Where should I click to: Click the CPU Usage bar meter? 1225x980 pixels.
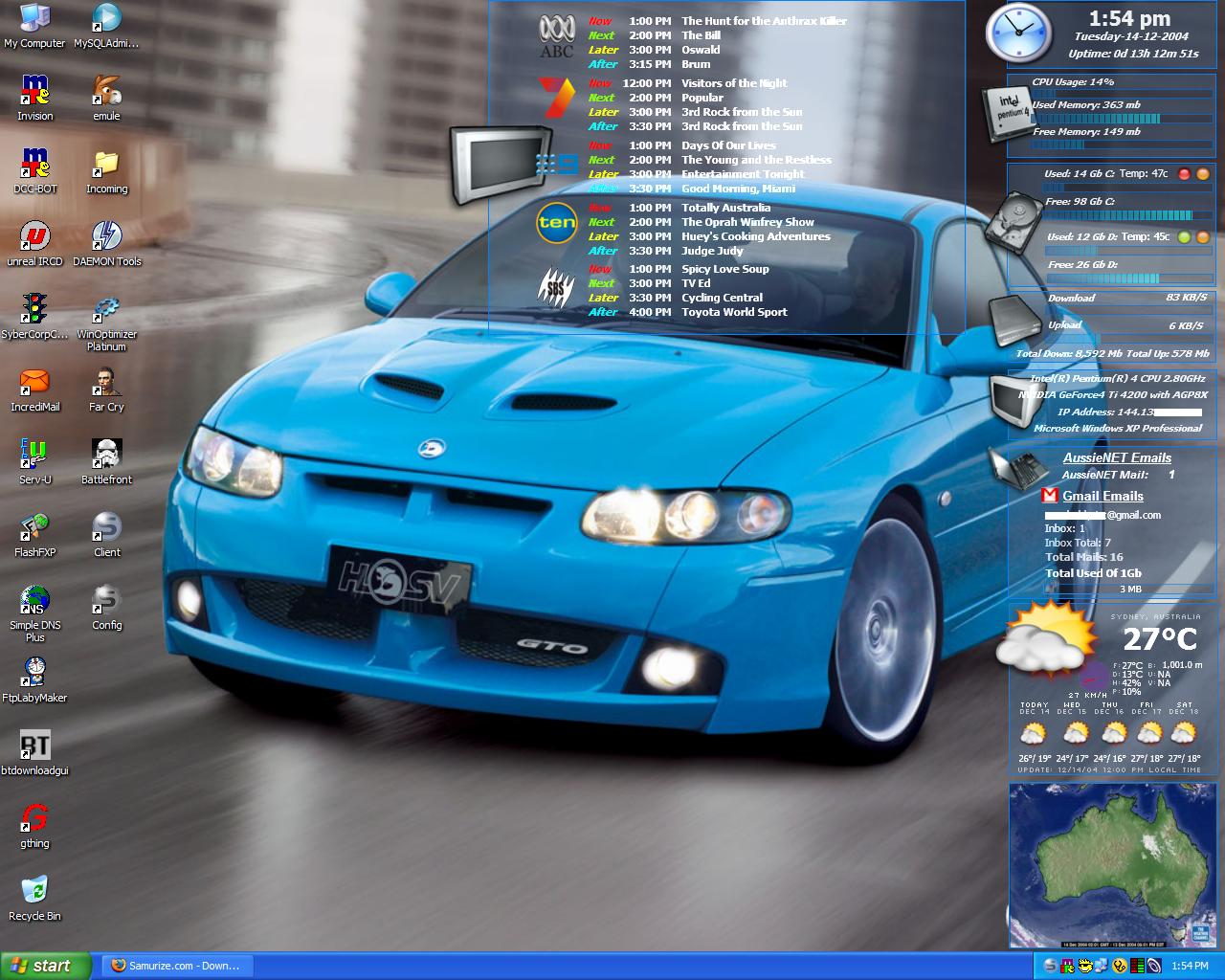click(1122, 94)
